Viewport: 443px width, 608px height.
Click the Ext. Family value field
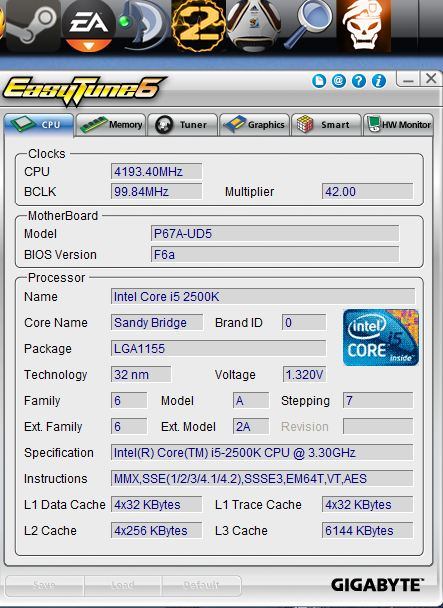[129, 427]
